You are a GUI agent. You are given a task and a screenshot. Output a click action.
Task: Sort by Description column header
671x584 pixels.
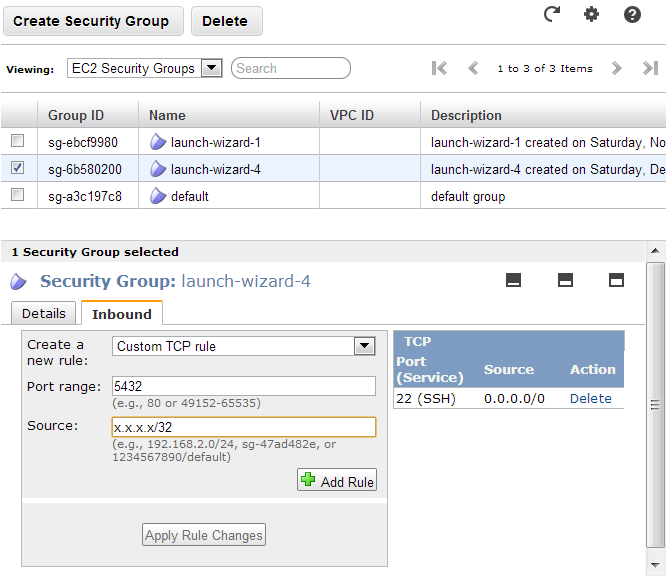pyautogui.click(x=543, y=115)
